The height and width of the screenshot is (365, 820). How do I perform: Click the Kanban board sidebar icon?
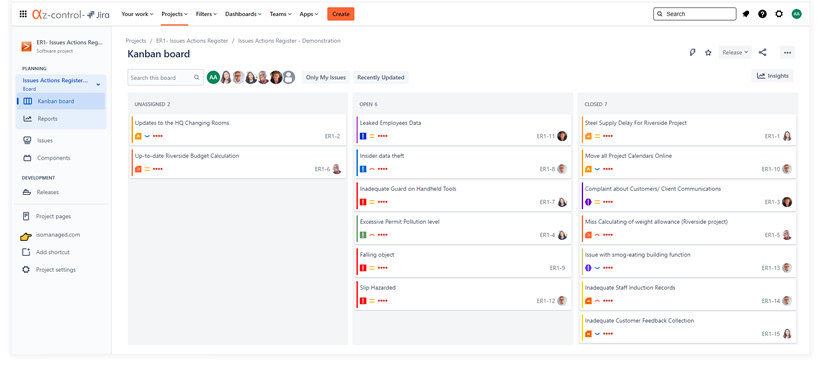[x=28, y=101]
